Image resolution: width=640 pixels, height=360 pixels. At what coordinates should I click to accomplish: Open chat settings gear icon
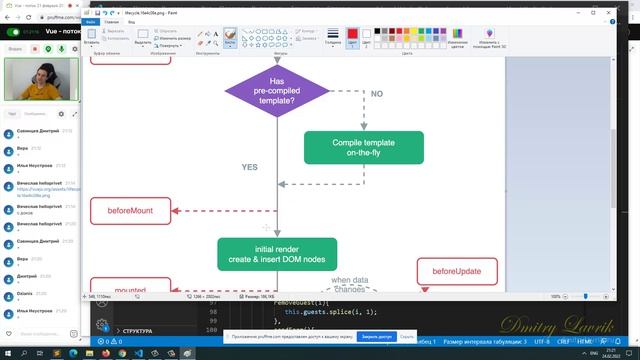pos(61,114)
